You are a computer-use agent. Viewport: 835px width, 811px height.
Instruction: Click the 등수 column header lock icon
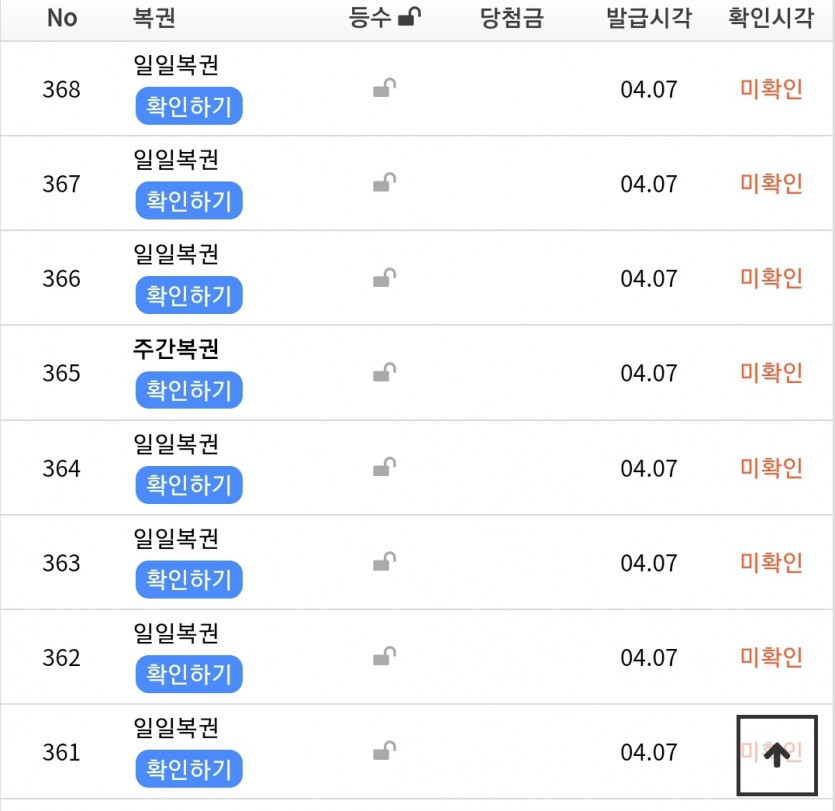pyautogui.click(x=409, y=17)
